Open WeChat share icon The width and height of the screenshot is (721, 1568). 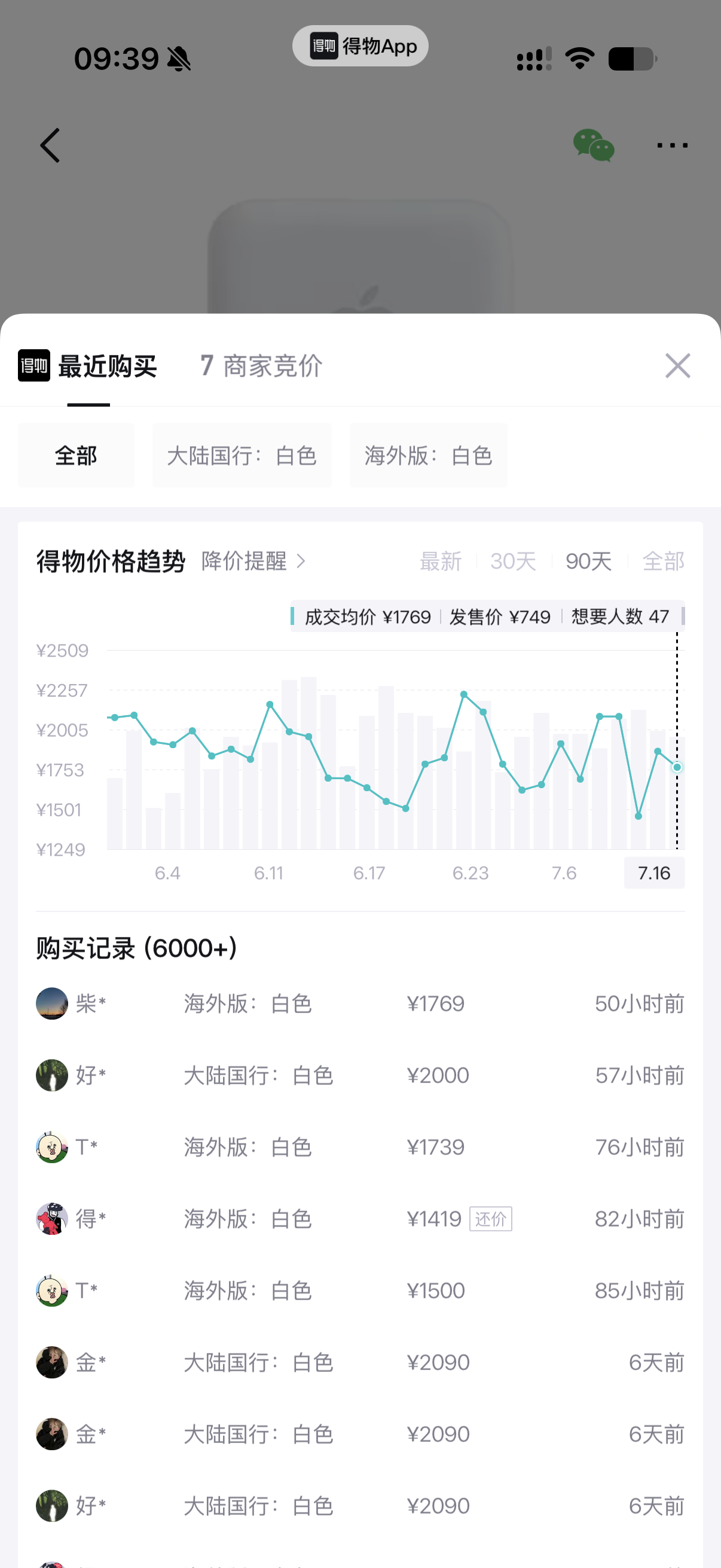593,145
